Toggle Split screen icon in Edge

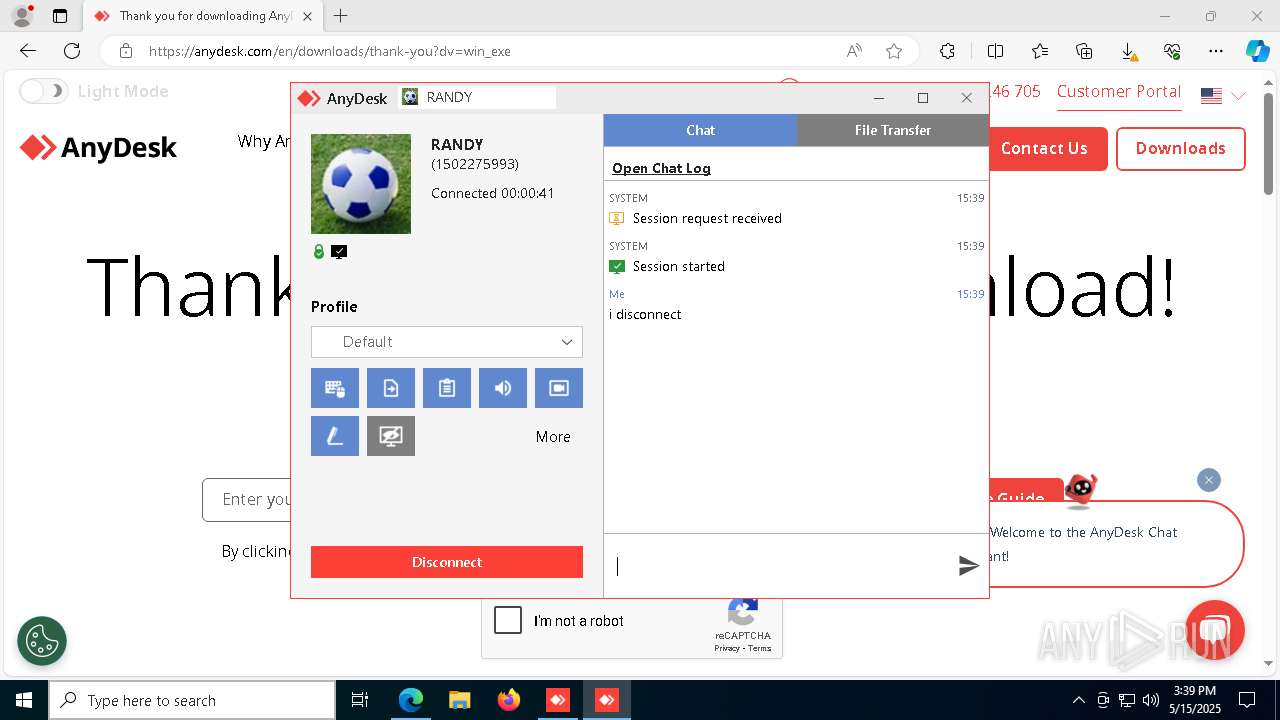996,51
